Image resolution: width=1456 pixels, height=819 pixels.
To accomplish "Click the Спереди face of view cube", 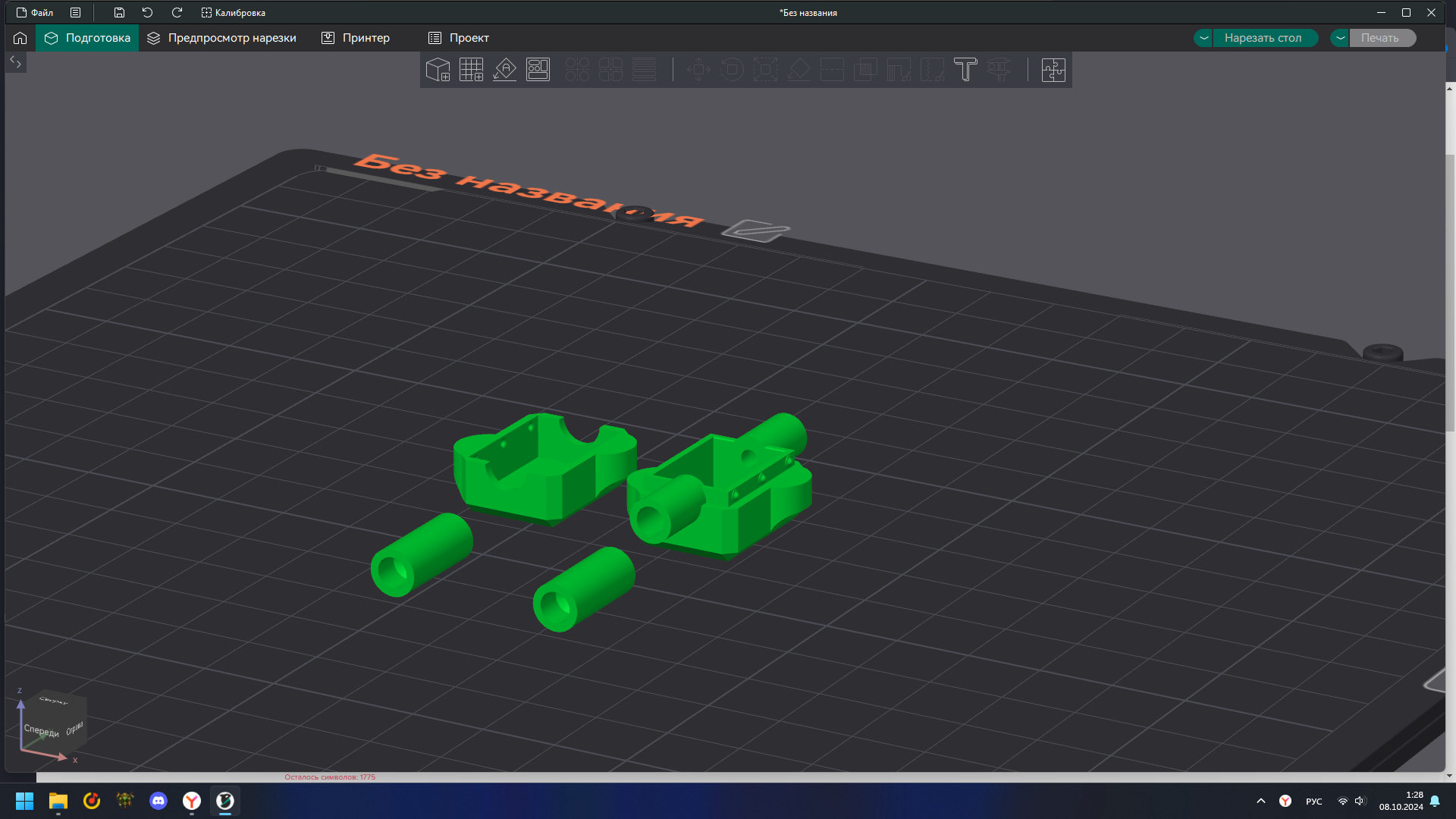I will coord(41,731).
